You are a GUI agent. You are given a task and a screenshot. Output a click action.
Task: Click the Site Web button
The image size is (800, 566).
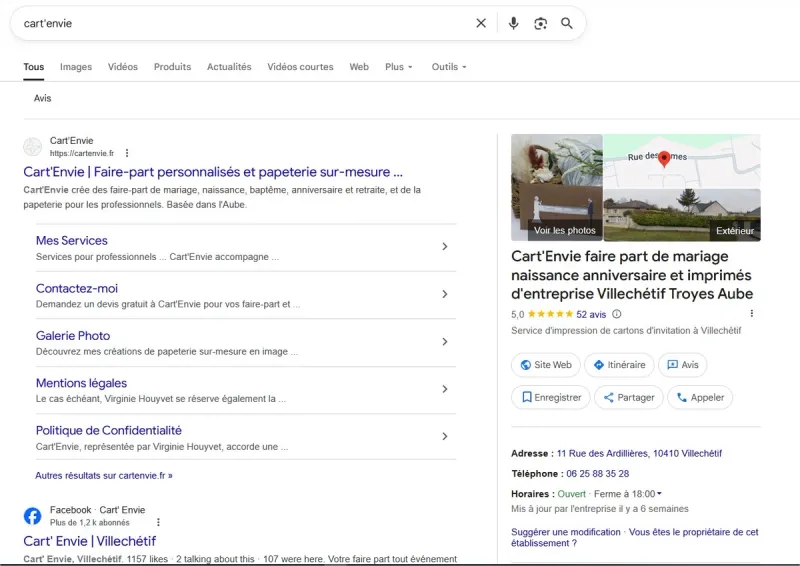pos(545,365)
